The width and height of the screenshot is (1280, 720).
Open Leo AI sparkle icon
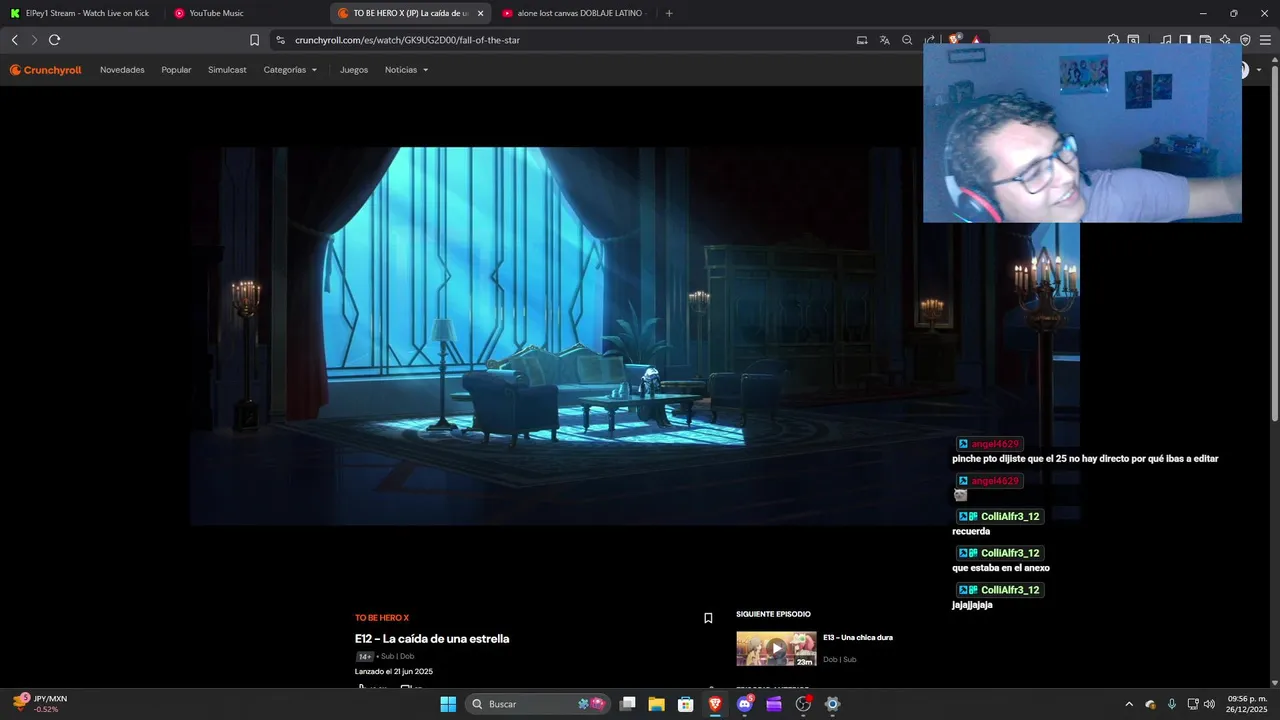1225,40
